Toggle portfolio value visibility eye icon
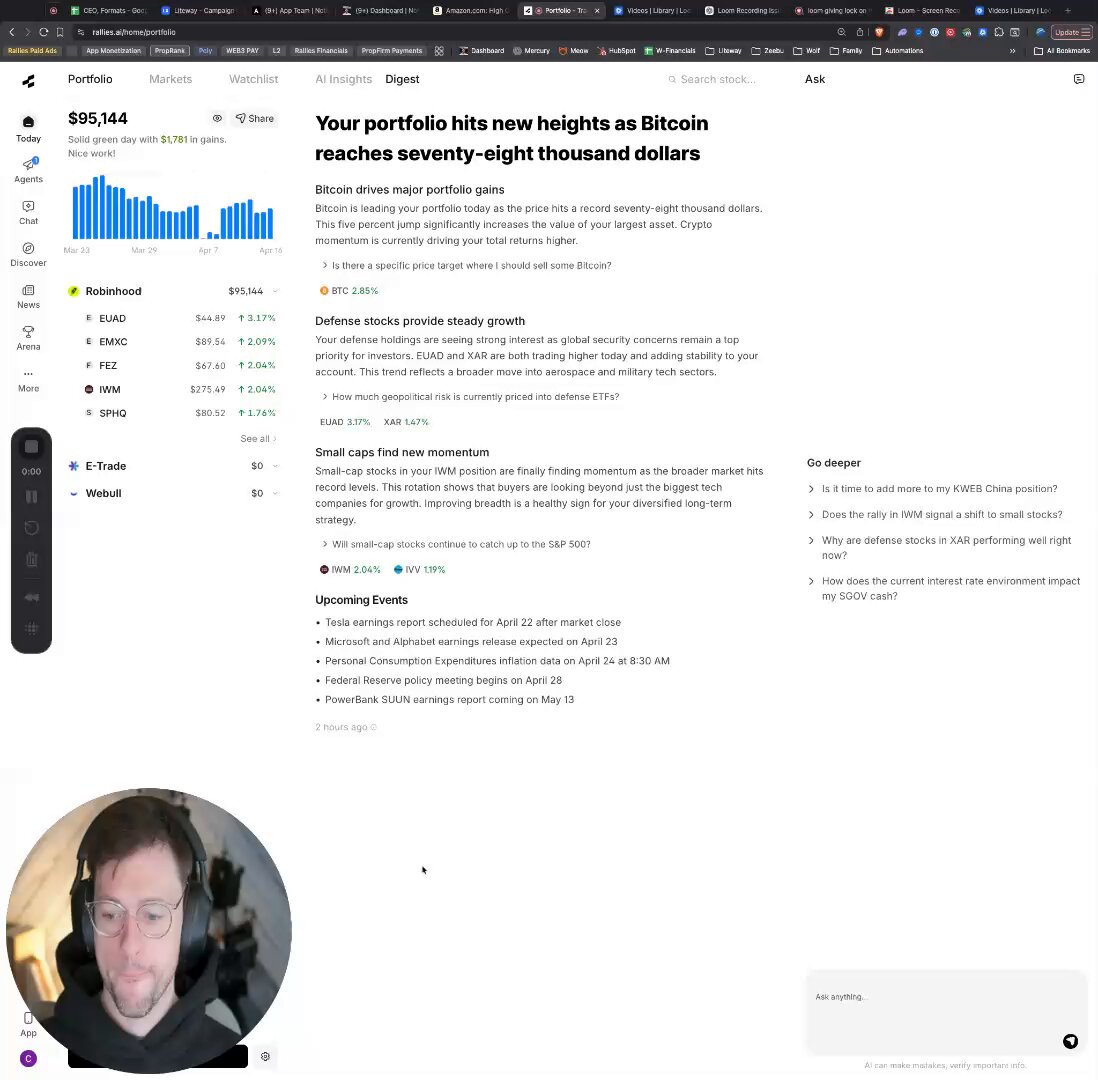Image resolution: width=1098 pixels, height=1080 pixels. pos(217,118)
